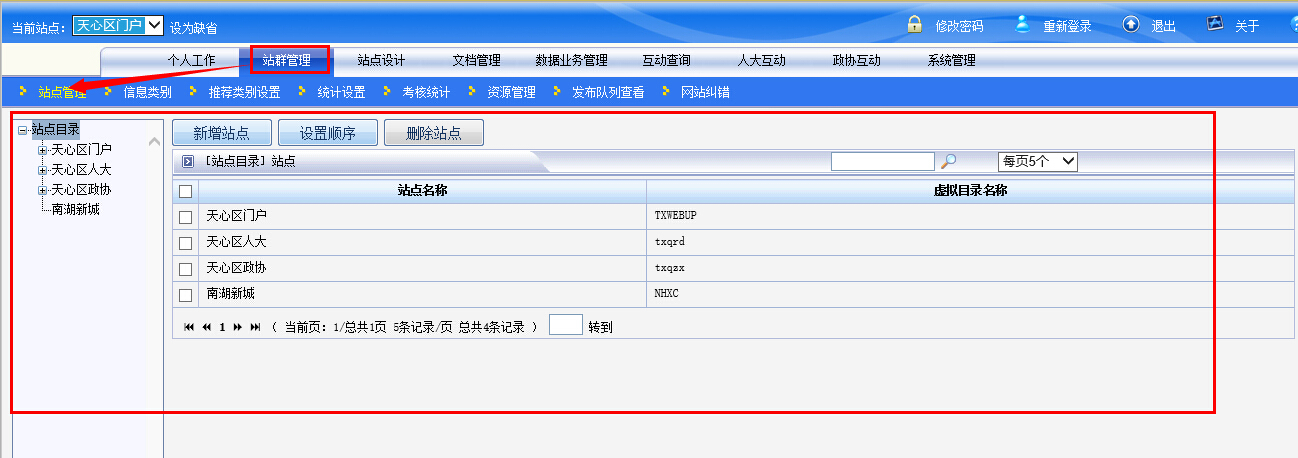Open 发布队列查看 submenu item

click(608, 92)
